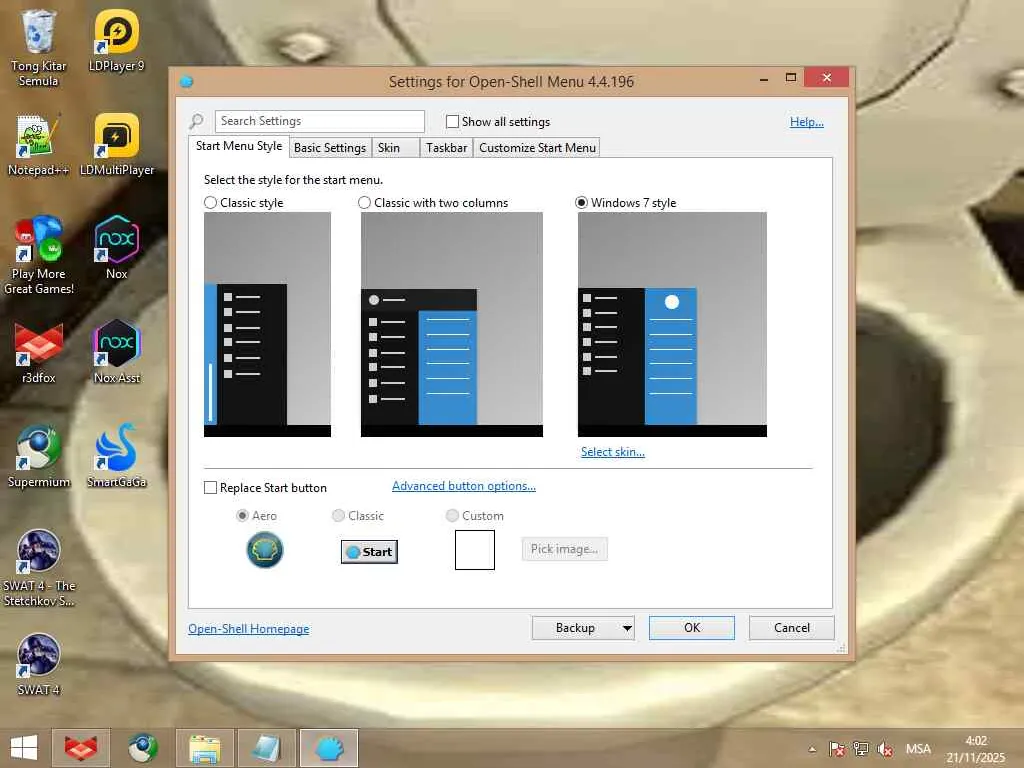Choose the Custom start button radio

452,516
